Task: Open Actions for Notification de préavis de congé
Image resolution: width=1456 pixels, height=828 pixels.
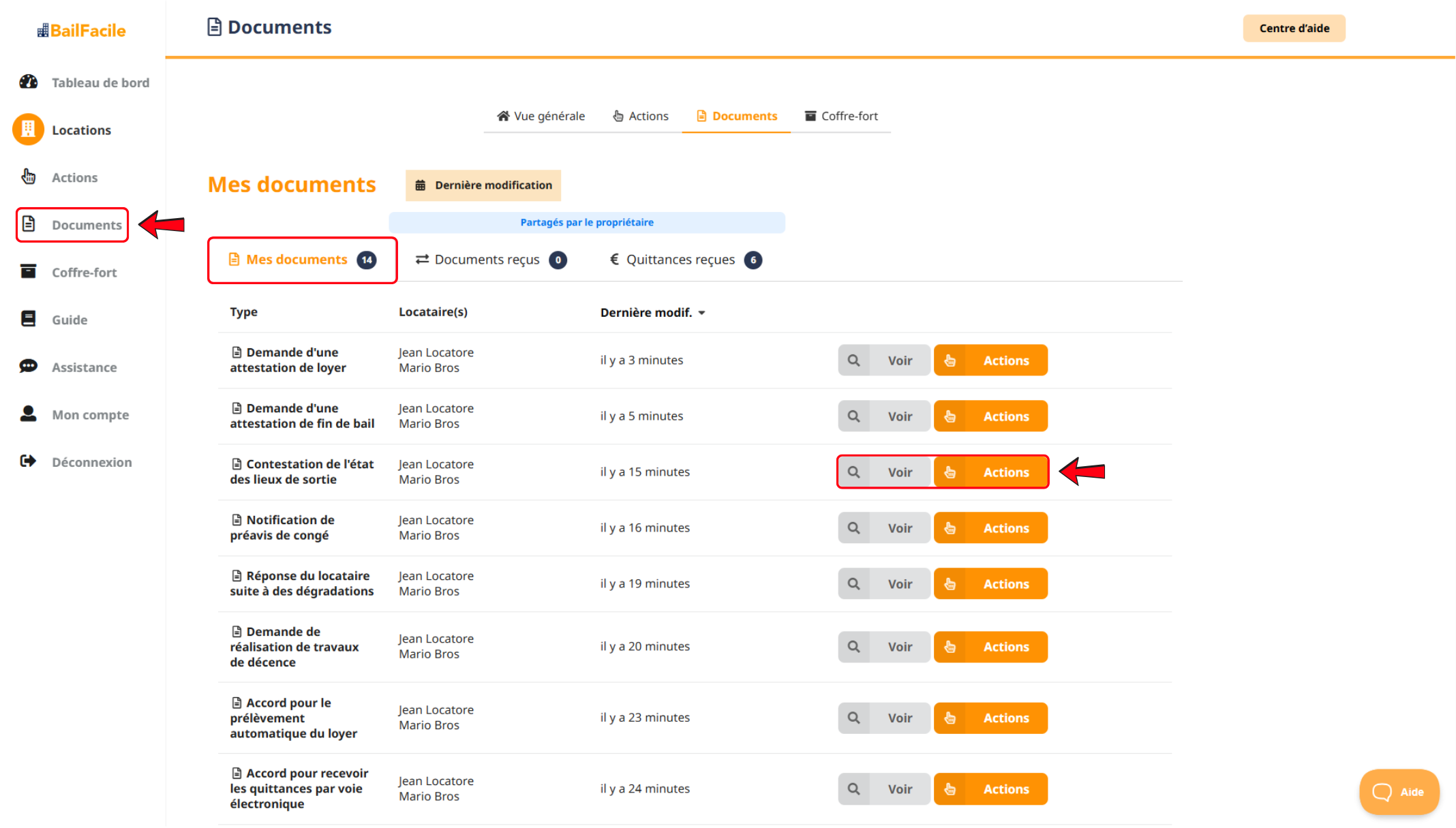Action: pyautogui.click(x=990, y=528)
